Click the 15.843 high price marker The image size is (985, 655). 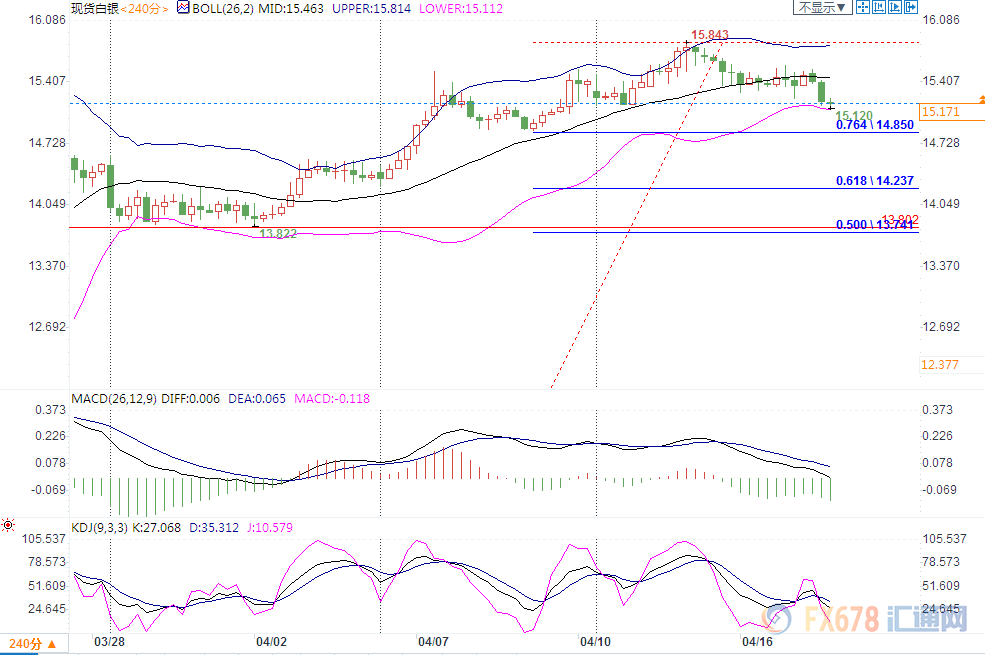(x=708, y=35)
